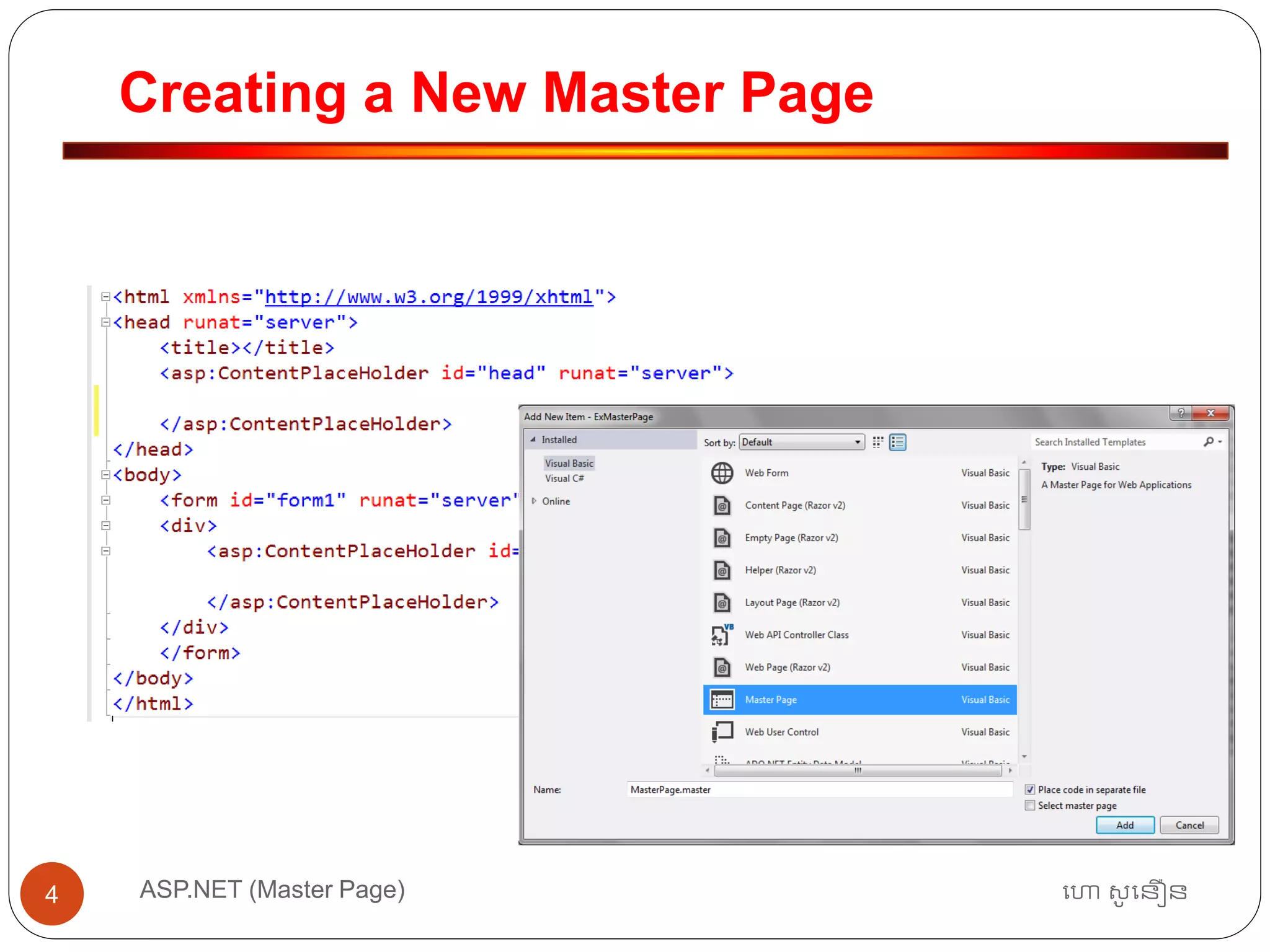1270x952 pixels.
Task: Select the Web Form row label
Action: pyautogui.click(x=766, y=473)
